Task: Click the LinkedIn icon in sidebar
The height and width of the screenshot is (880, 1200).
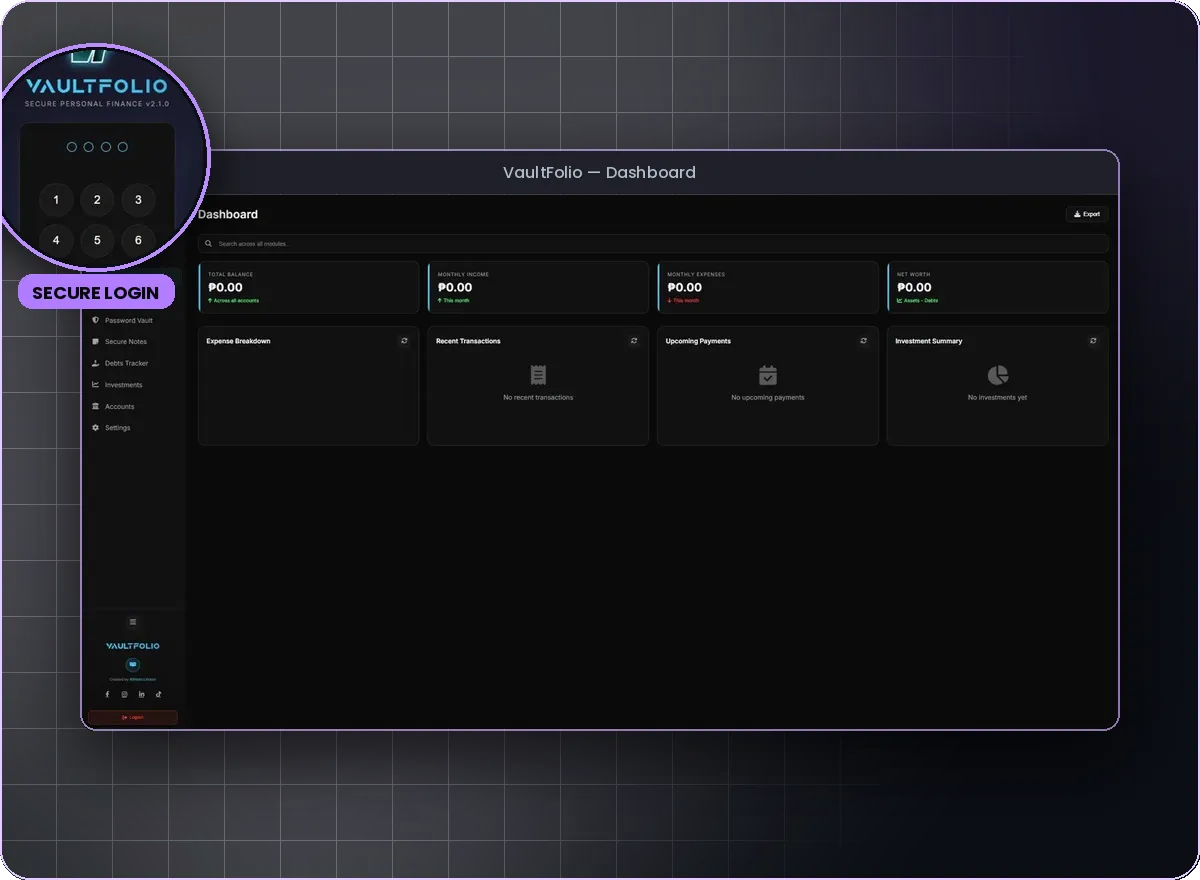Action: pos(141,694)
